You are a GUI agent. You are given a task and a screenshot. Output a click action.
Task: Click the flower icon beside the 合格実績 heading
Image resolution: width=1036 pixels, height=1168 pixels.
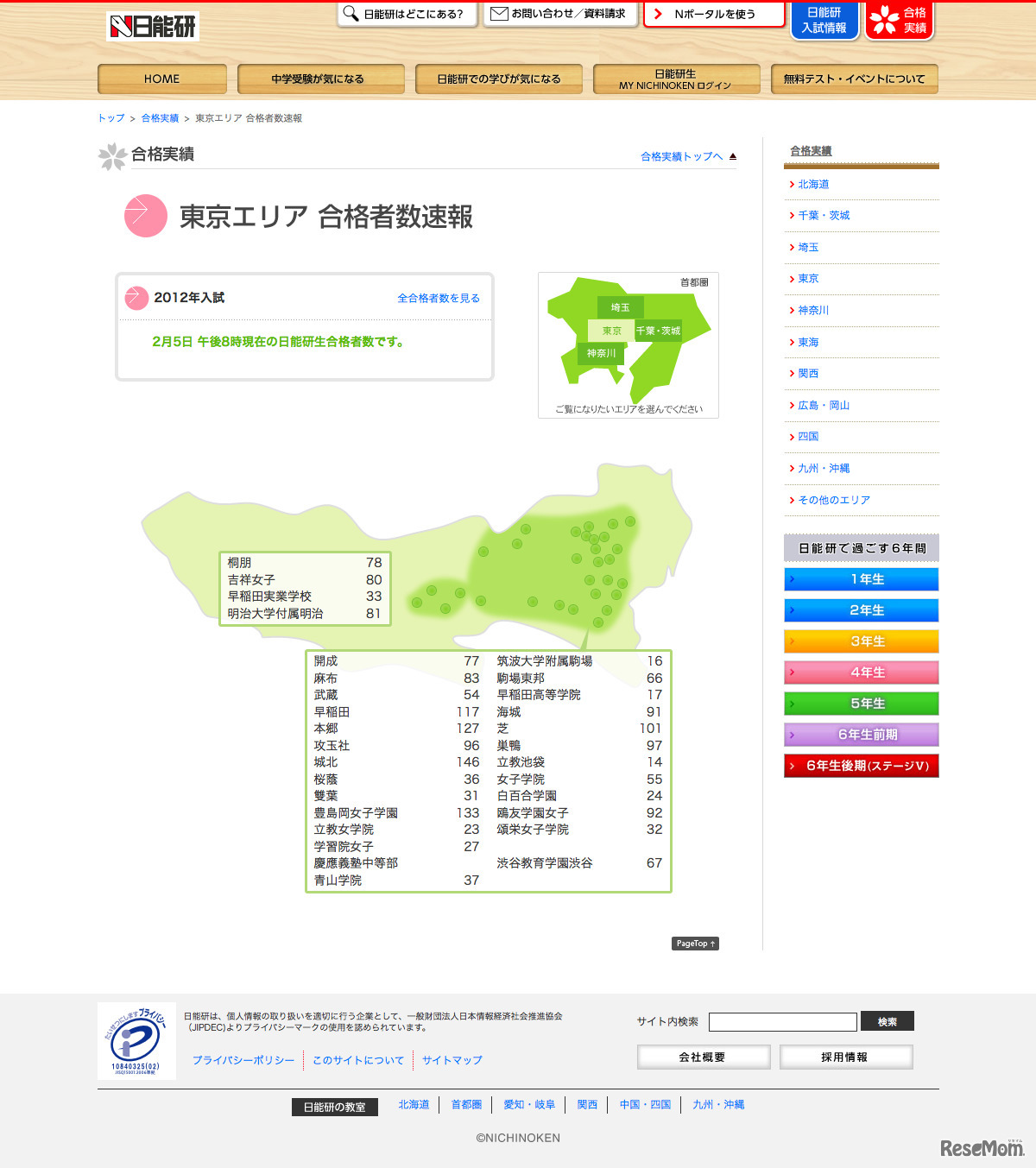113,156
